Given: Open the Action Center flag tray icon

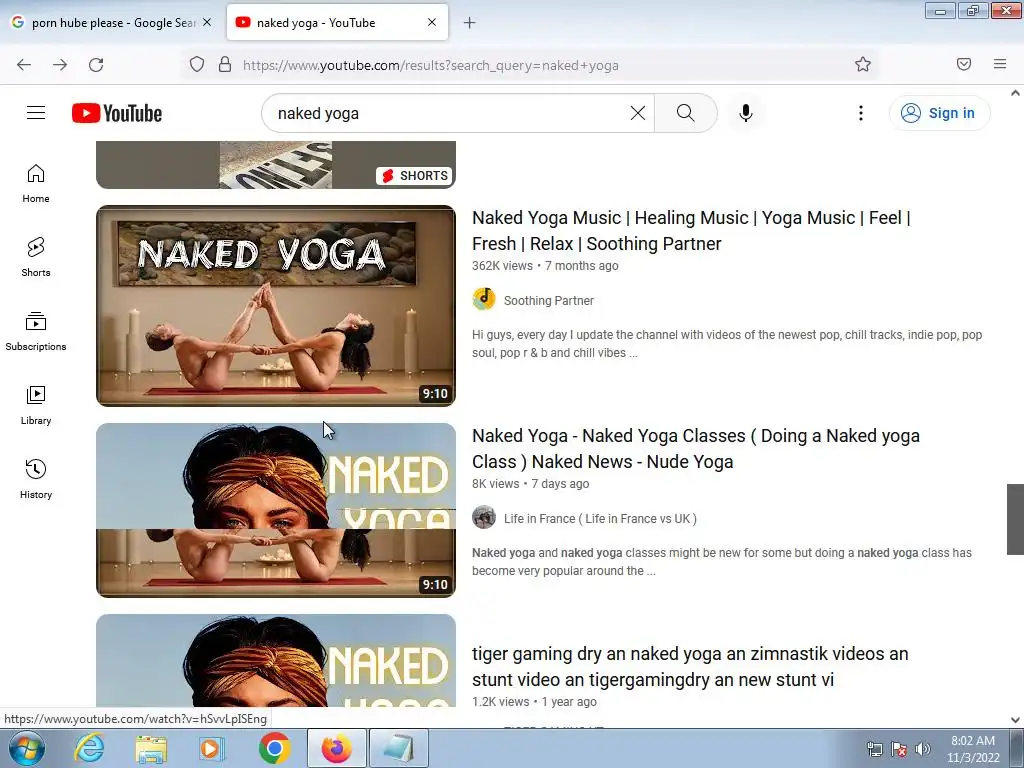Looking at the screenshot, I should pyautogui.click(x=899, y=749).
